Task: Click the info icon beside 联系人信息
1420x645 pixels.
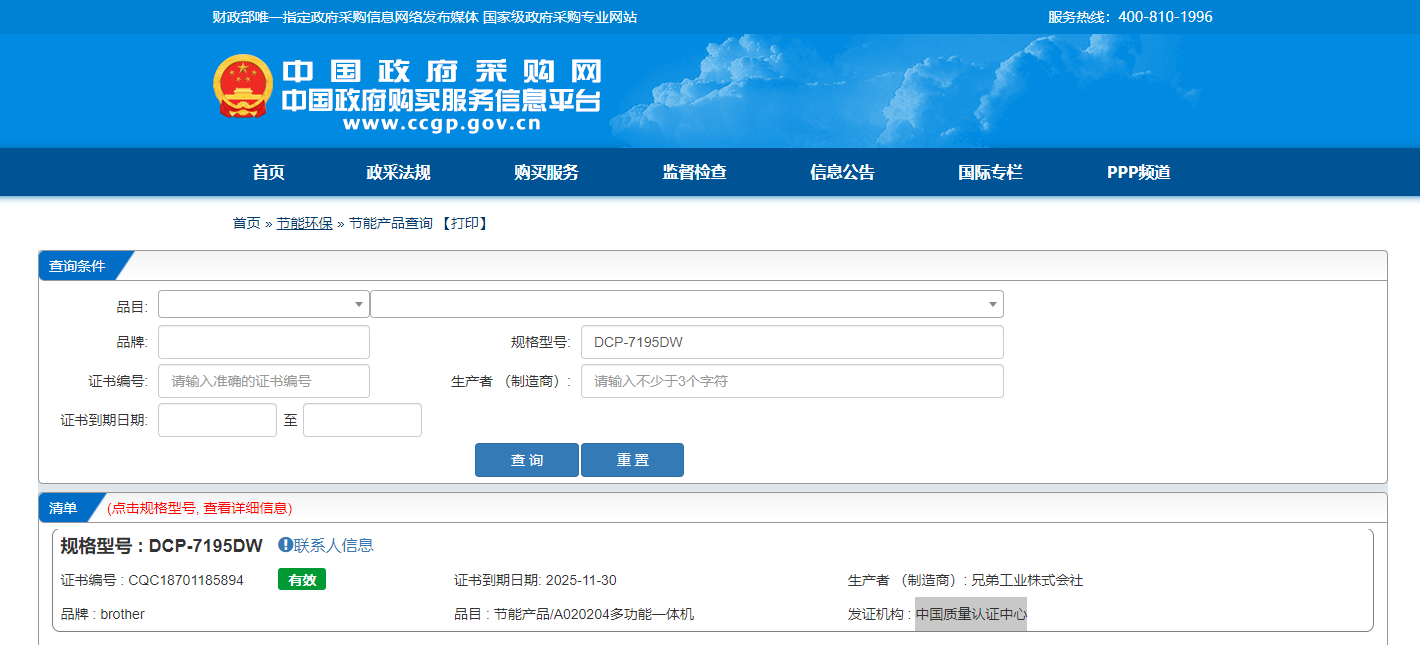Action: click(x=285, y=545)
